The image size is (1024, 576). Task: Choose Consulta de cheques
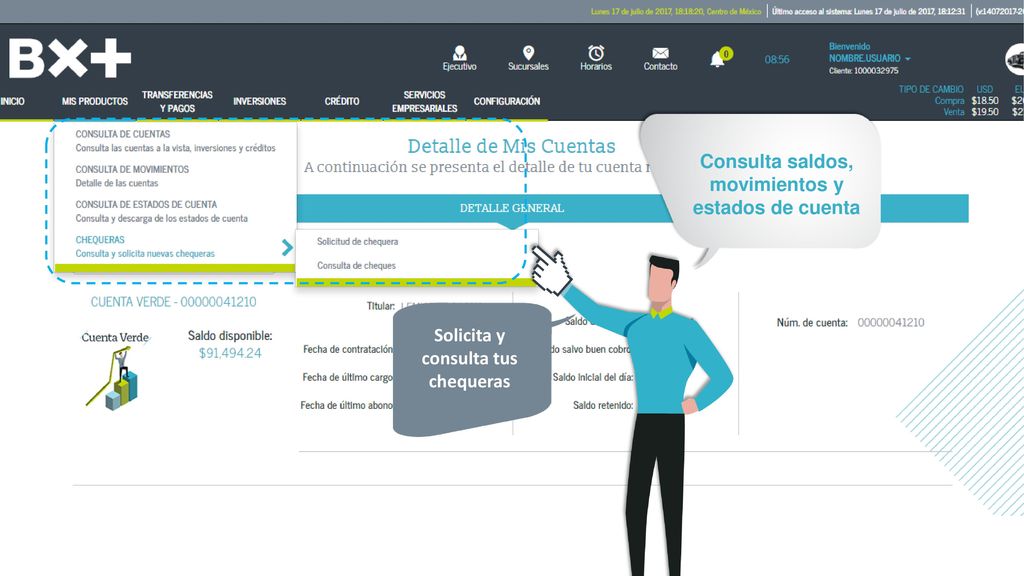[x=356, y=266]
